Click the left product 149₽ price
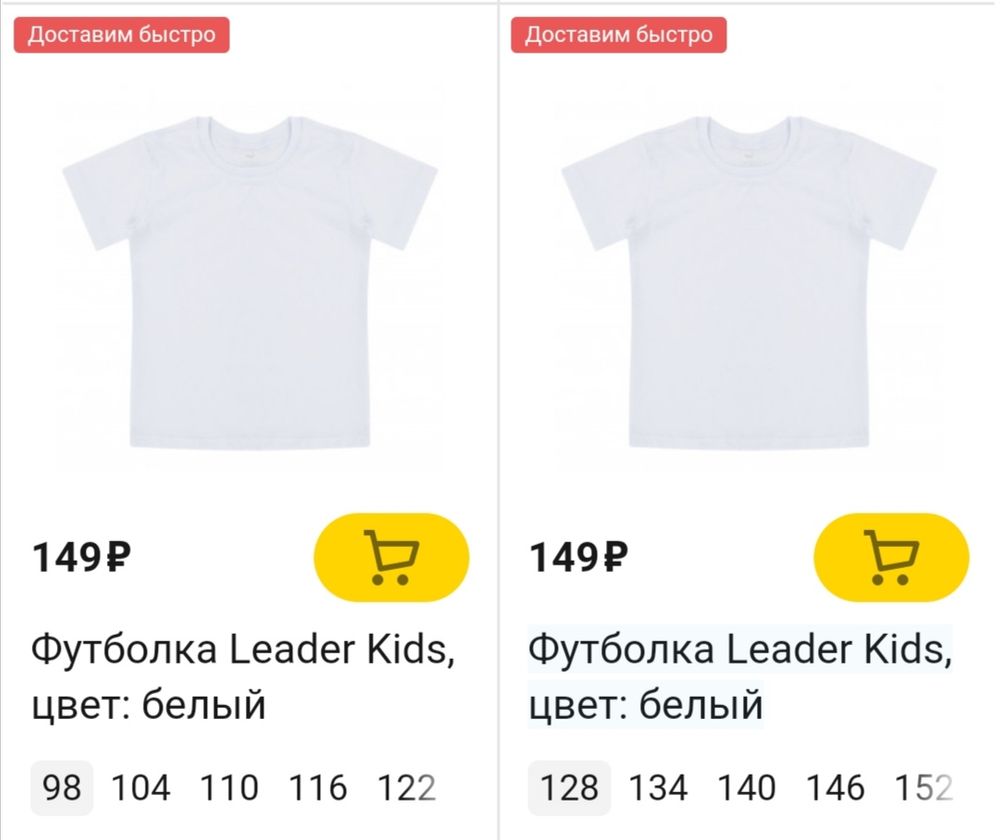 coord(84,557)
